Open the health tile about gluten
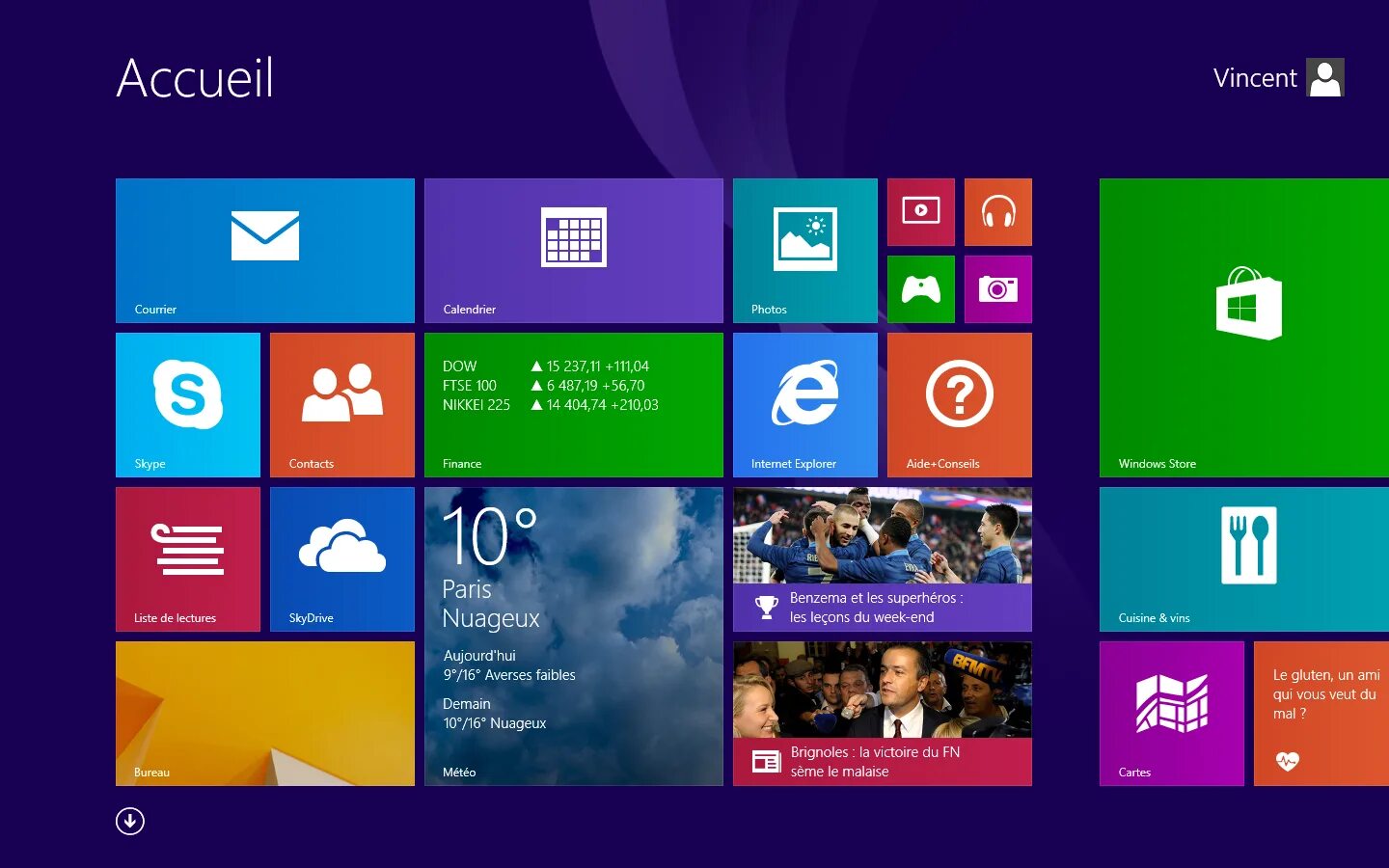 tap(1321, 714)
